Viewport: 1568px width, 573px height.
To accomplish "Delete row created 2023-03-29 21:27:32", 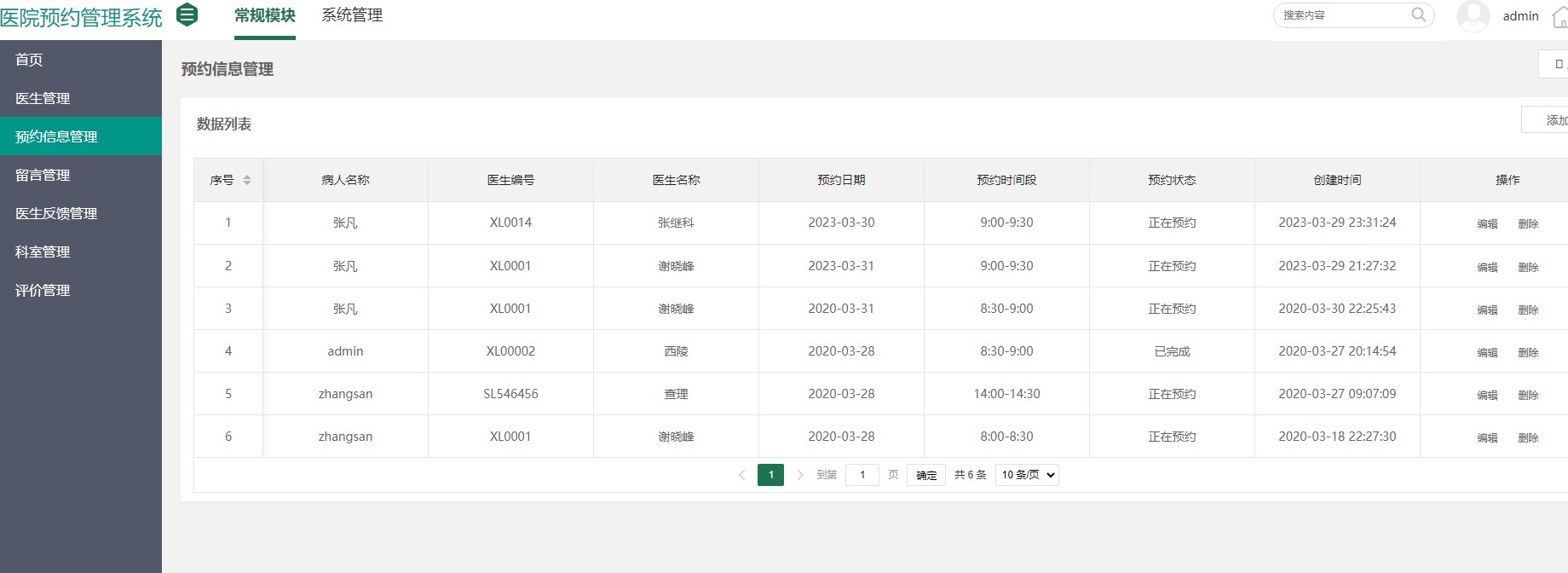I will [x=1528, y=267].
